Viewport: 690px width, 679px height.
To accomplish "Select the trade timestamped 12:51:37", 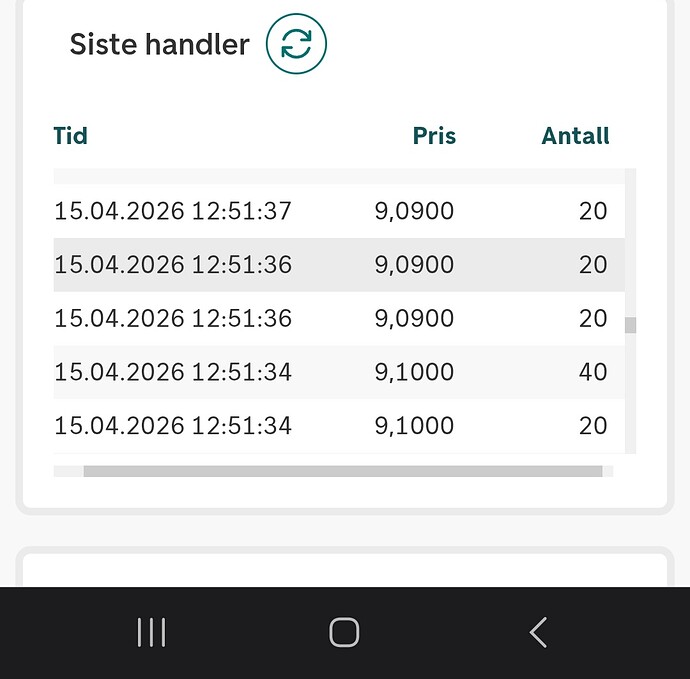I will coord(173,211).
